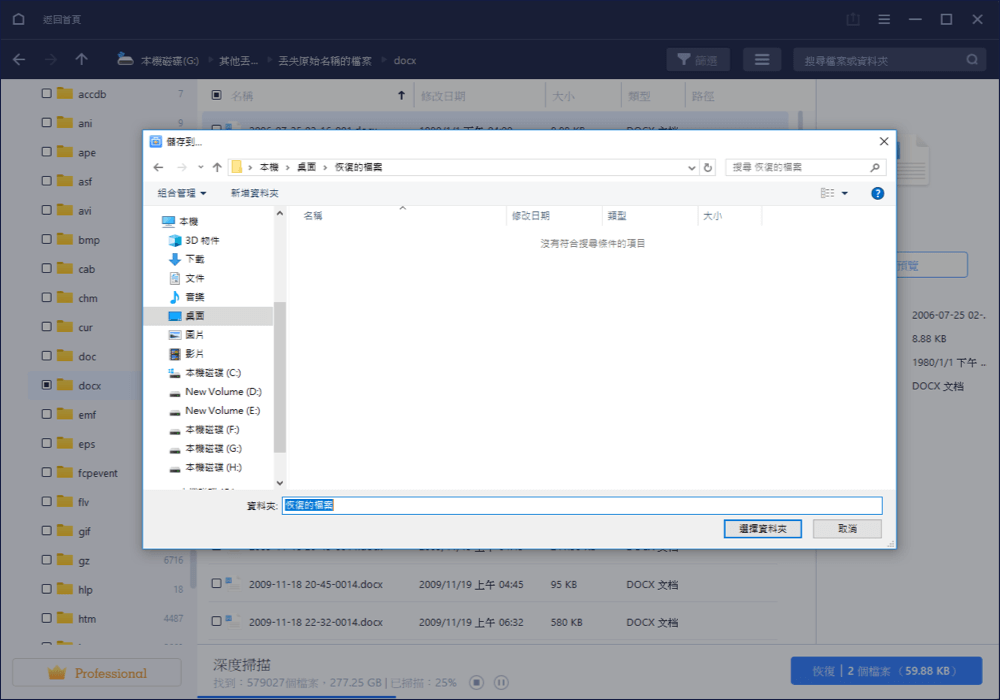The width and height of the screenshot is (1000, 700).
Task: Open the hamburger menu in title bar
Action: click(884, 19)
